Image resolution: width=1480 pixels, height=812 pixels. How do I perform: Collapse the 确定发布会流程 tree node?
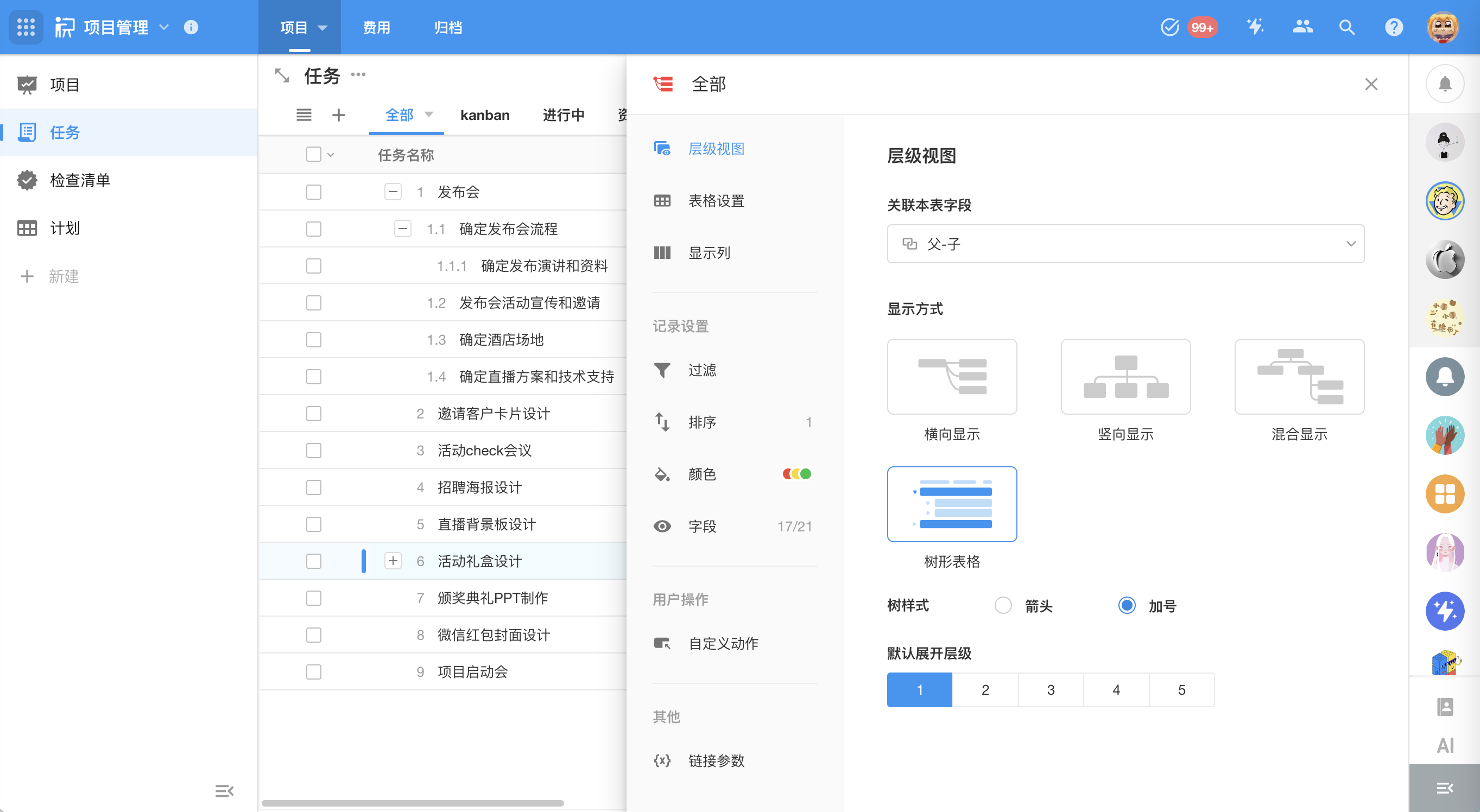[402, 229]
